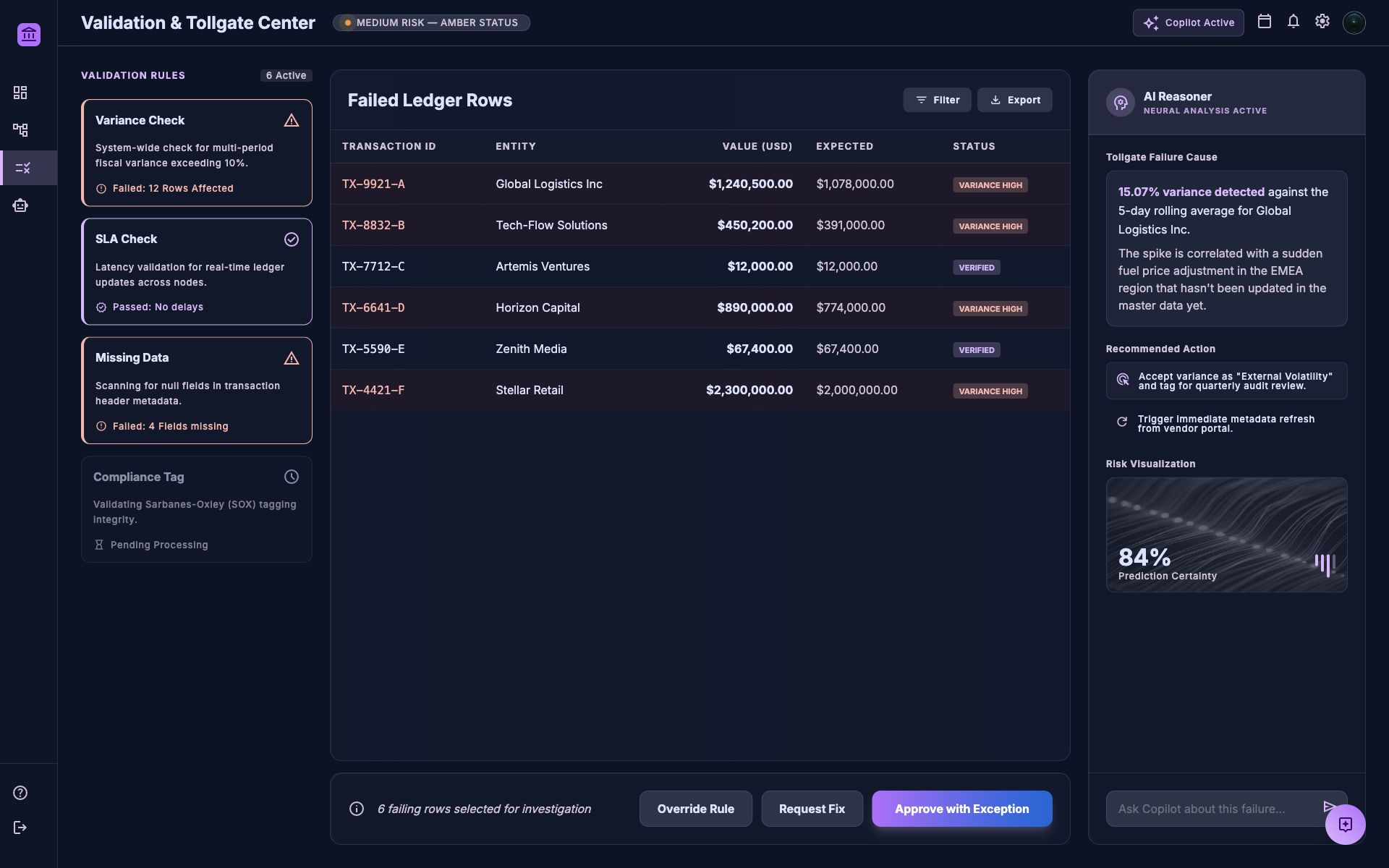Select the Missing Data rule card
This screenshot has width=1389, height=868.
197,391
